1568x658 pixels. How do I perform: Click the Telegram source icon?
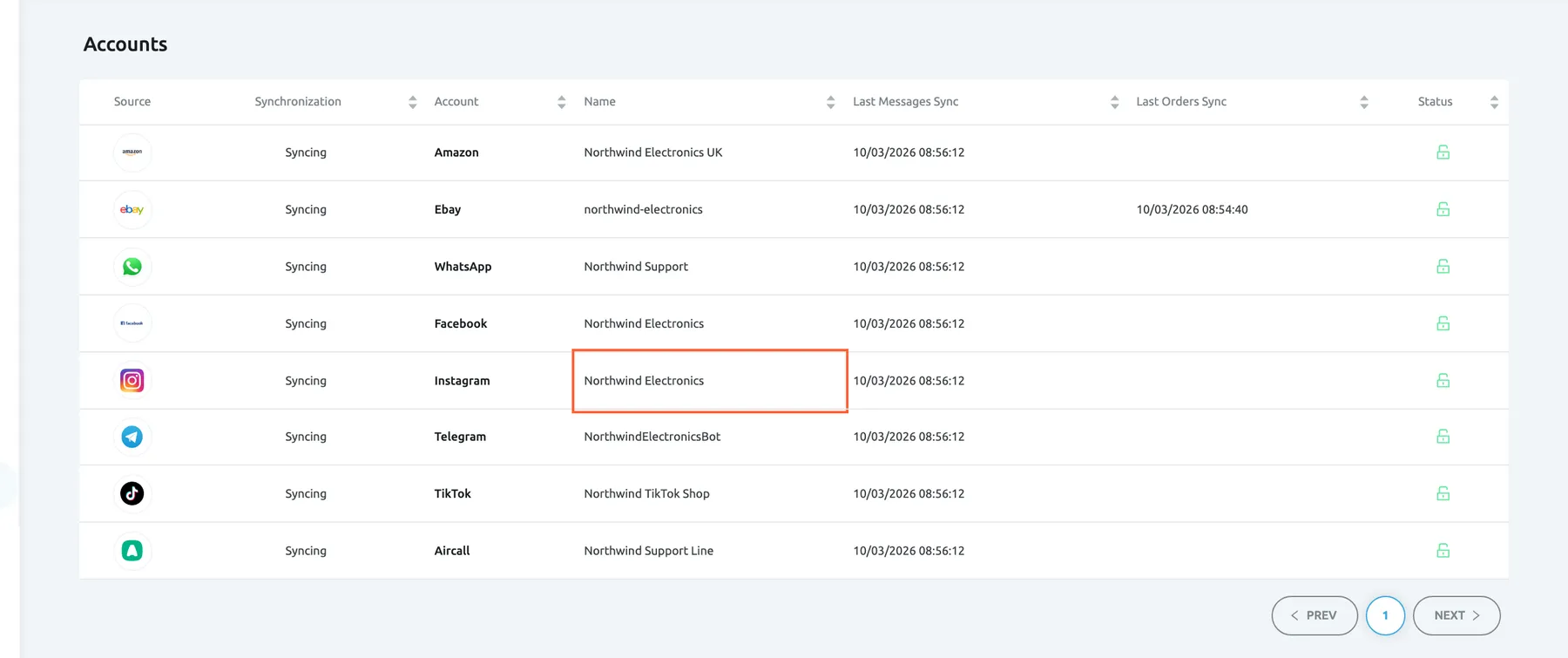132,437
